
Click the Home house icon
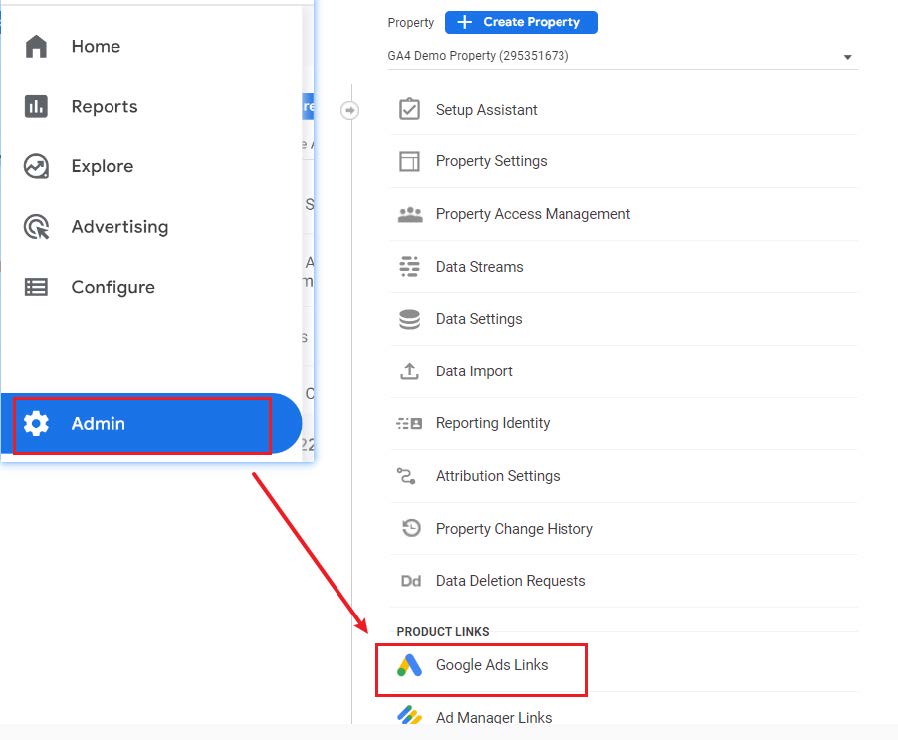tap(36, 46)
